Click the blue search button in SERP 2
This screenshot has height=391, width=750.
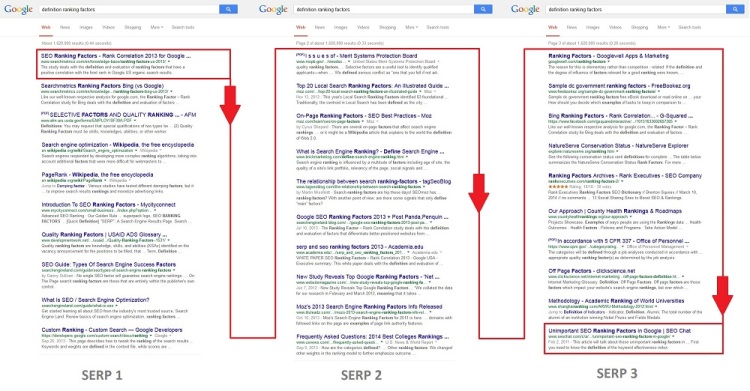pyautogui.click(x=483, y=9)
